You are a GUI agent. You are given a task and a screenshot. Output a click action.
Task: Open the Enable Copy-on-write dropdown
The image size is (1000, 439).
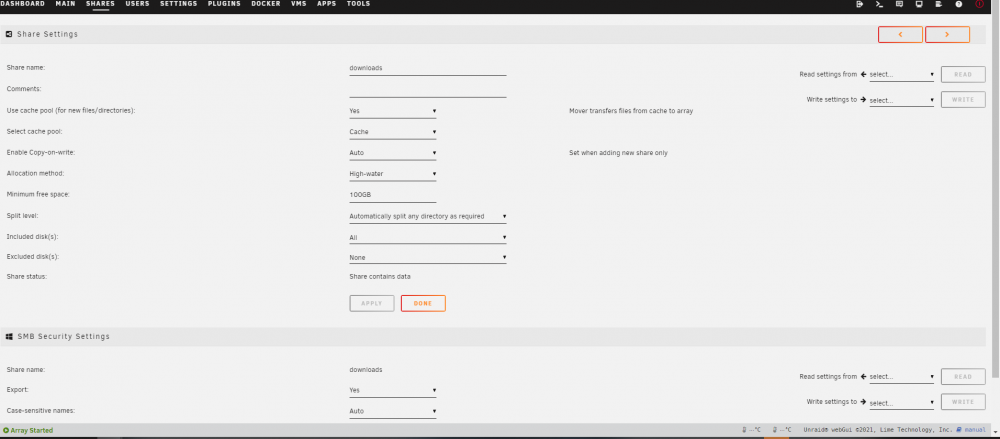pyautogui.click(x=393, y=153)
